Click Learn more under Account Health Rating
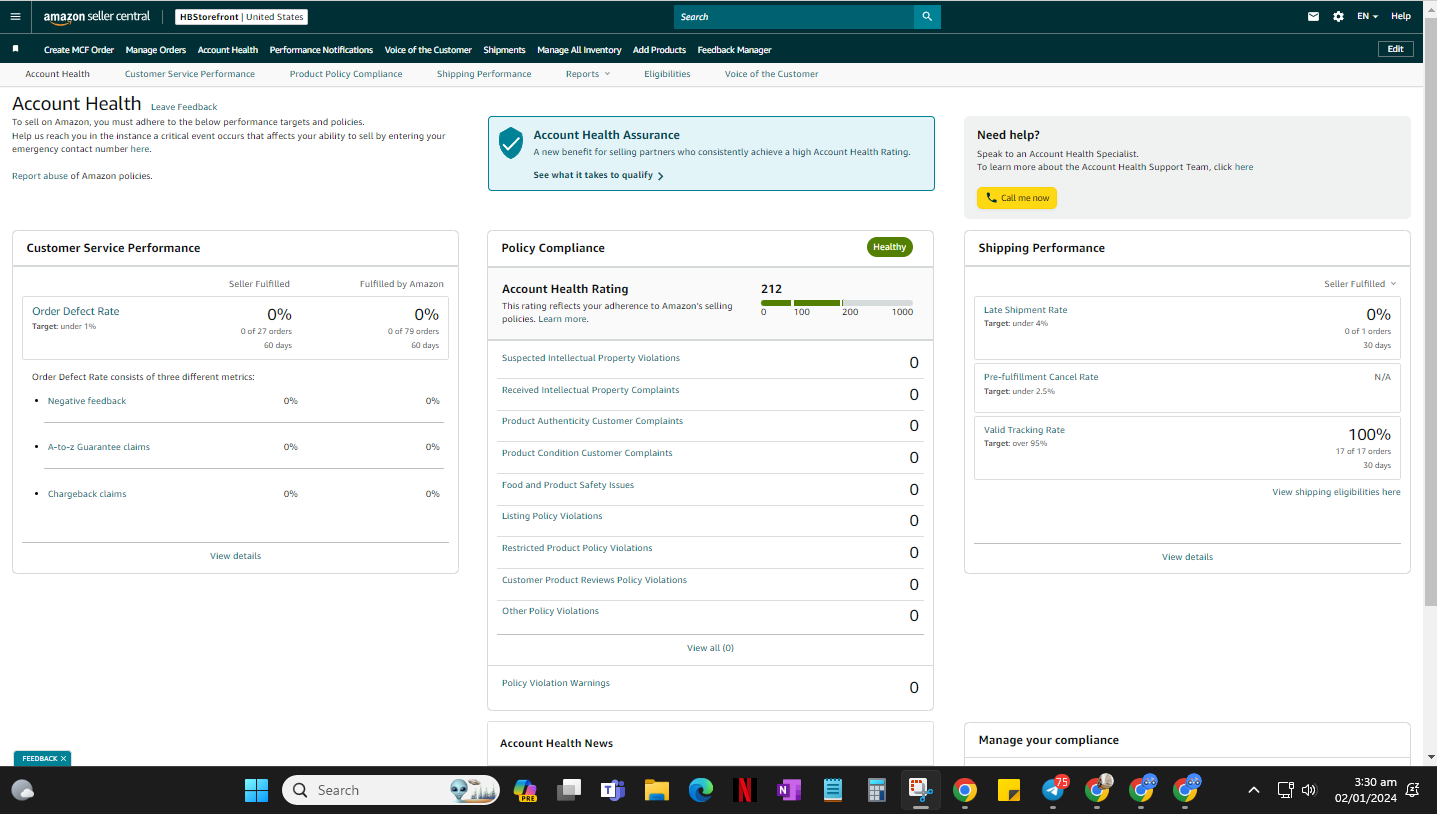Viewport: 1437px width, 814px height. pos(562,319)
